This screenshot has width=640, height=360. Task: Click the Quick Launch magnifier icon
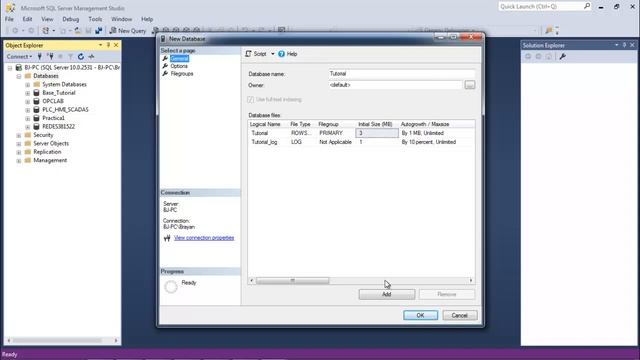coord(587,6)
